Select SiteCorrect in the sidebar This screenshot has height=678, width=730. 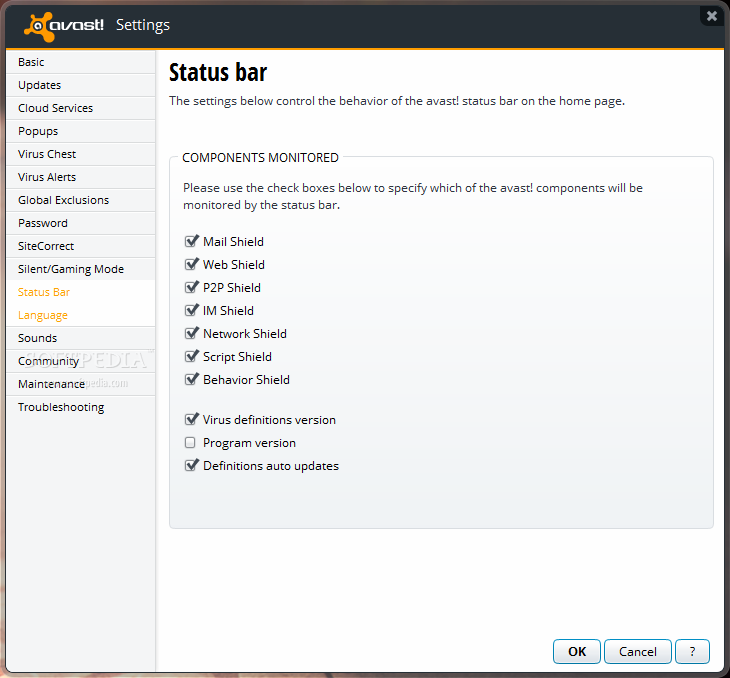[x=81, y=246]
